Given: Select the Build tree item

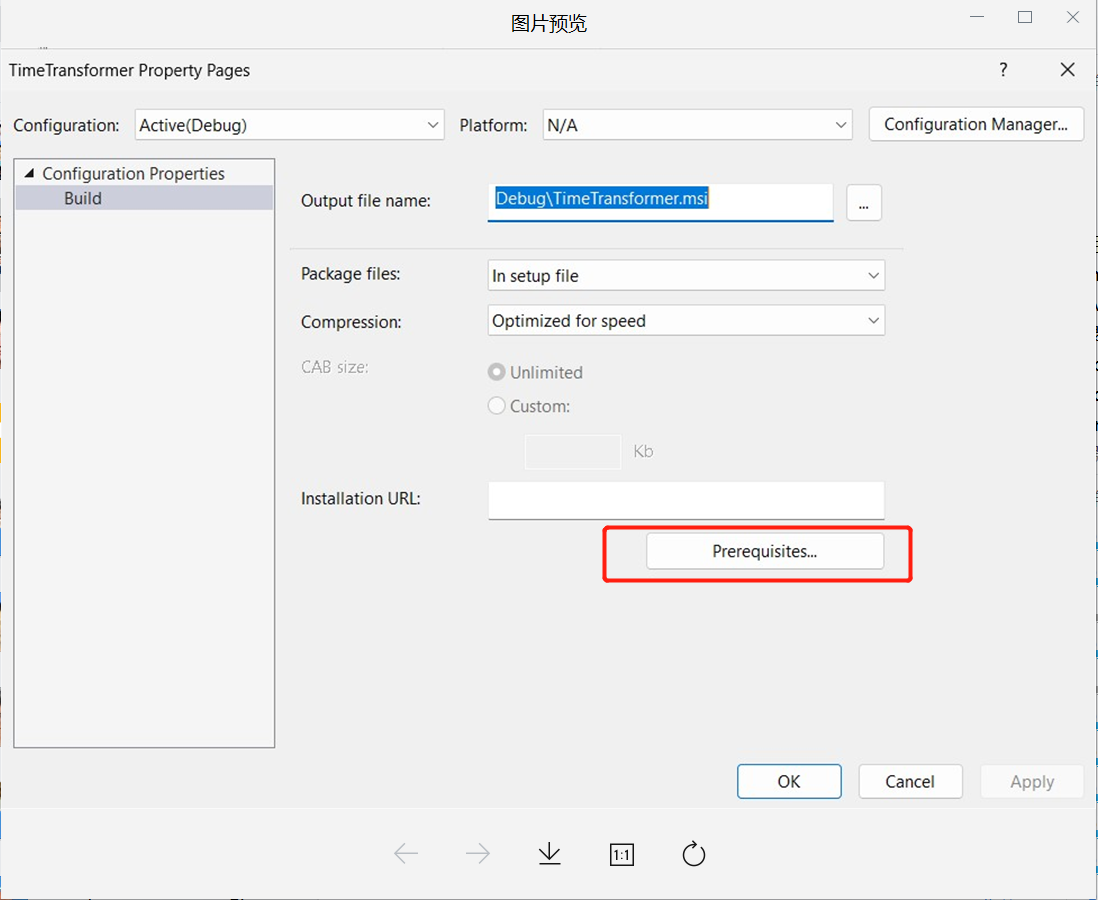Looking at the screenshot, I should [83, 198].
